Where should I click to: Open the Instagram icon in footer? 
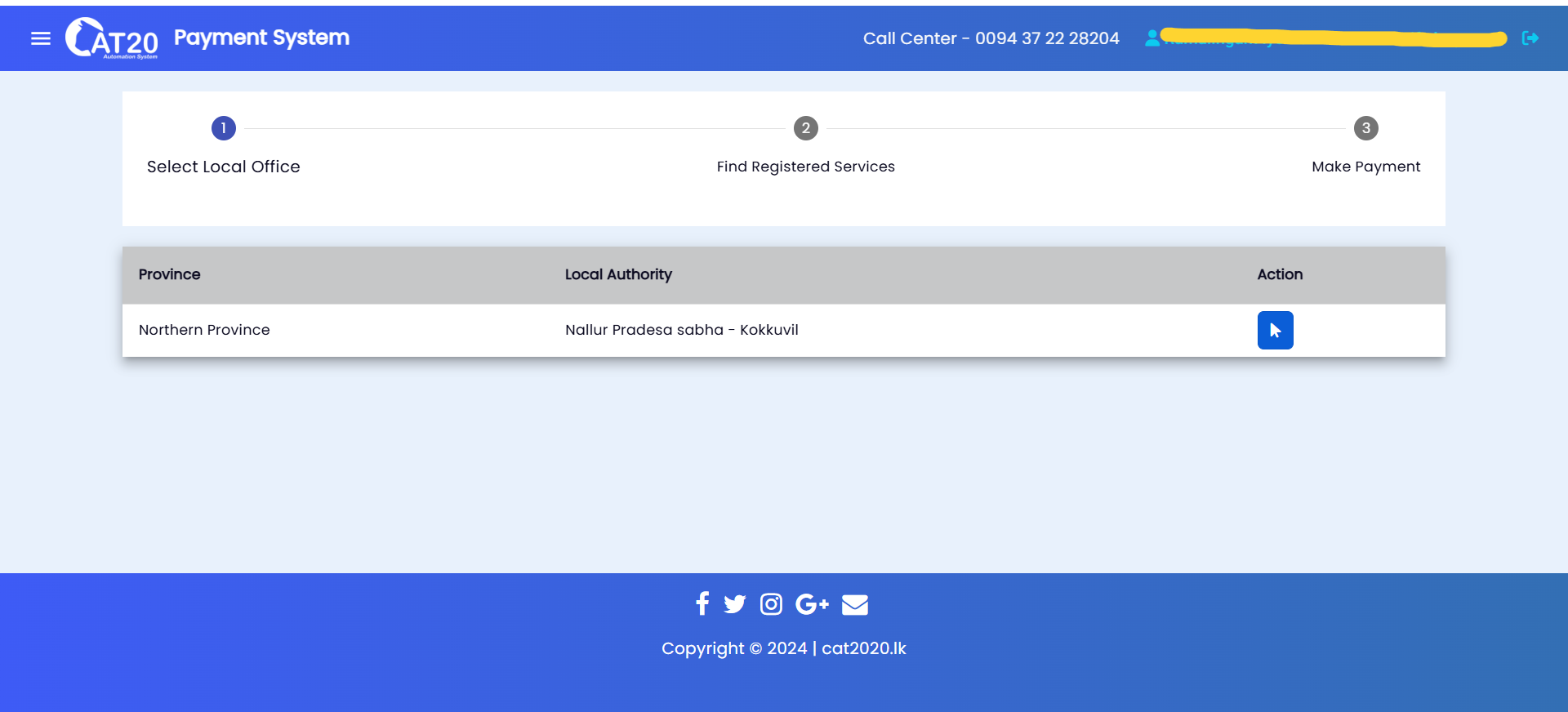[x=771, y=604]
